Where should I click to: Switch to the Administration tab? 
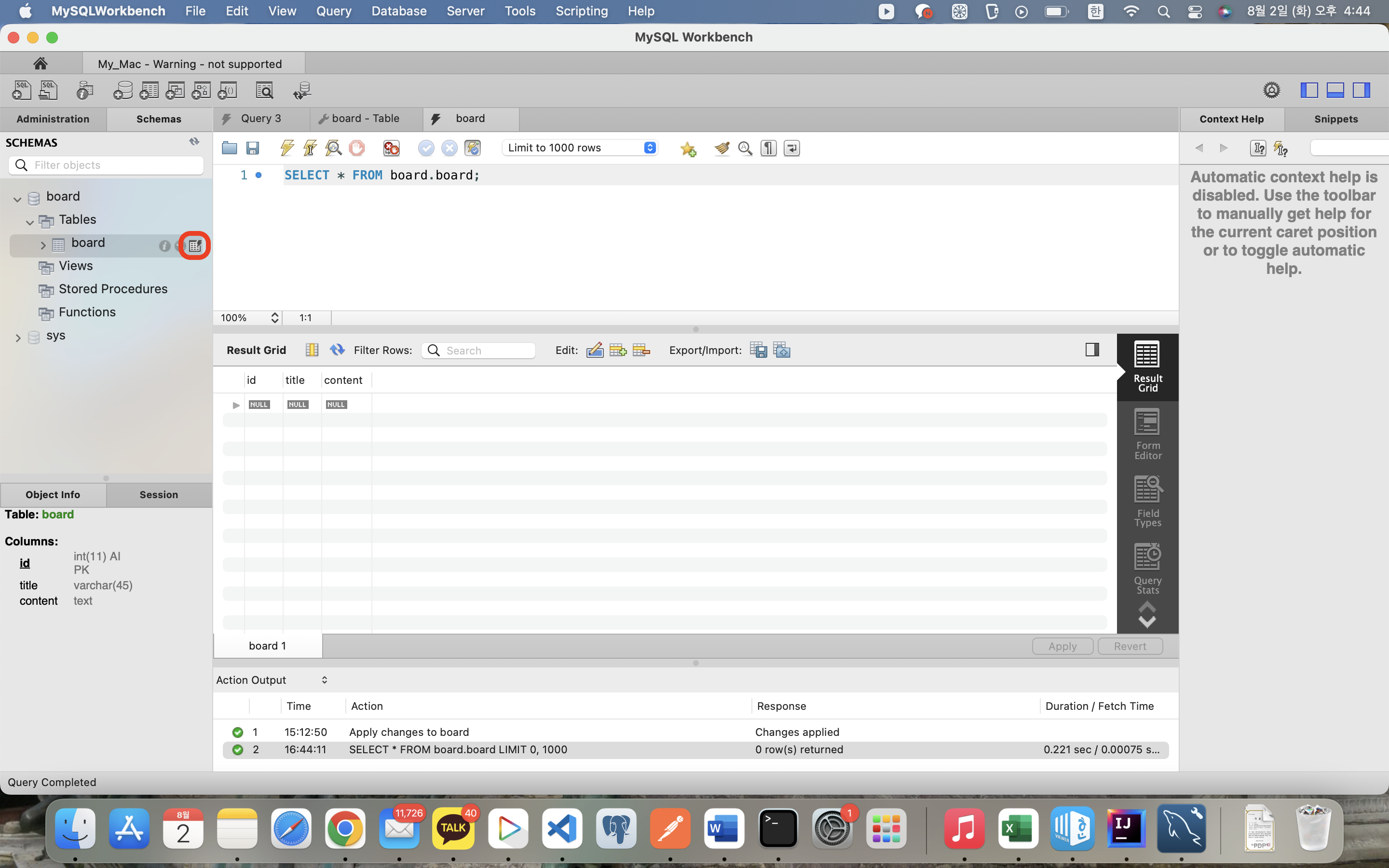[x=53, y=119]
